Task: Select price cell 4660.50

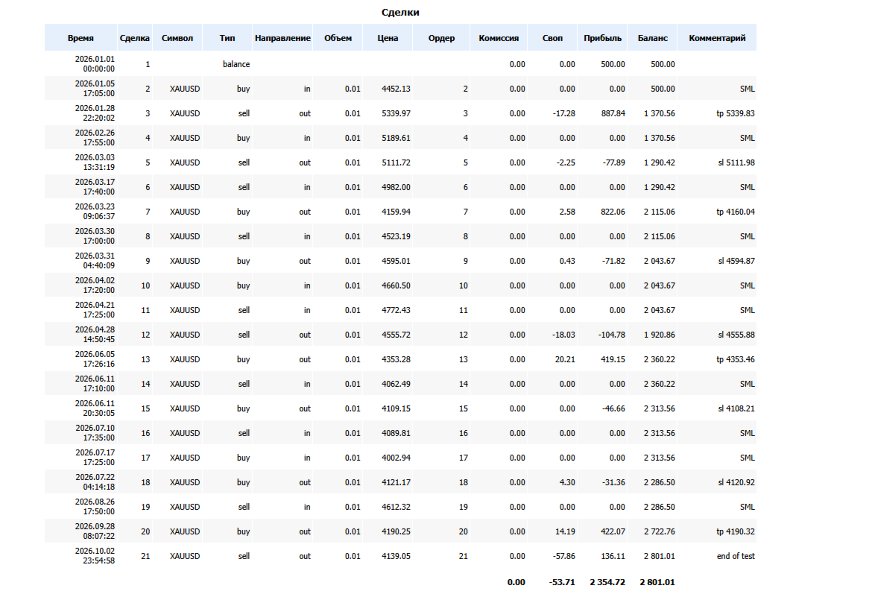Action: pos(396,285)
